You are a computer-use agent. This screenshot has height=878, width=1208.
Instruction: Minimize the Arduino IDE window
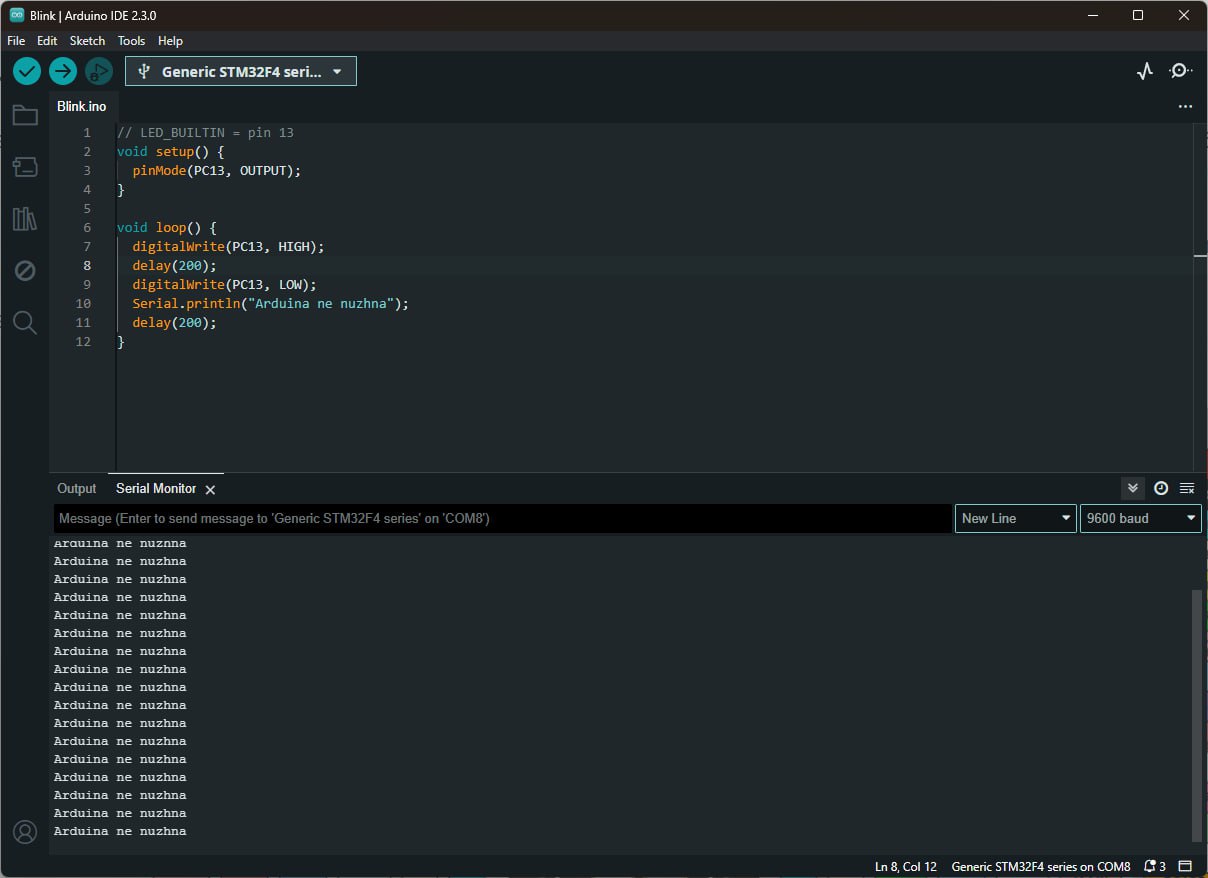pos(1093,15)
